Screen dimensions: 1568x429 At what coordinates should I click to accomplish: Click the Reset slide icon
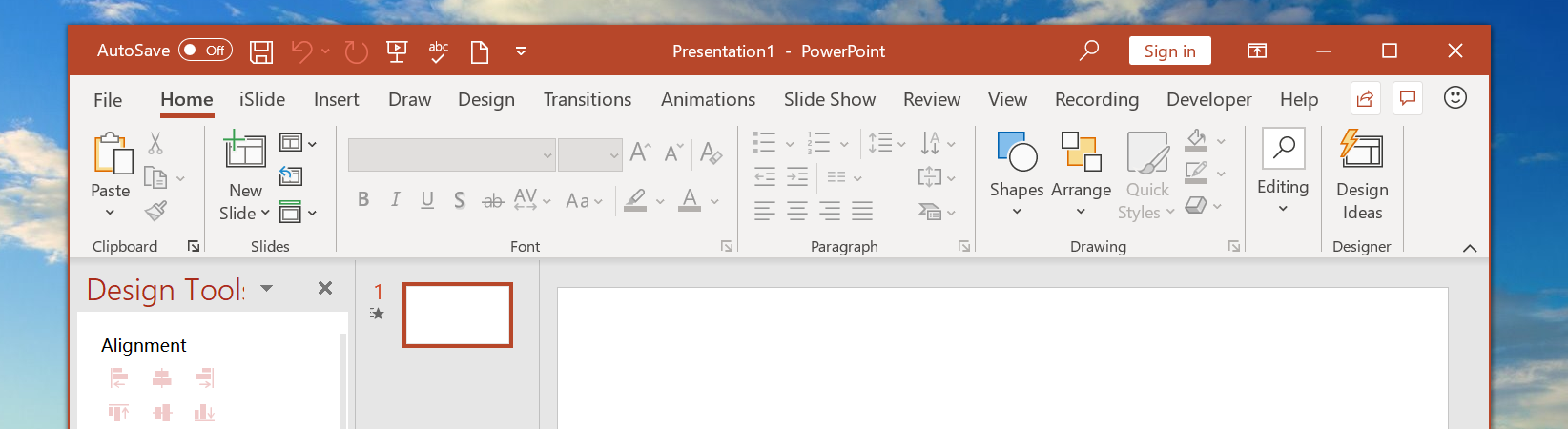tap(291, 176)
